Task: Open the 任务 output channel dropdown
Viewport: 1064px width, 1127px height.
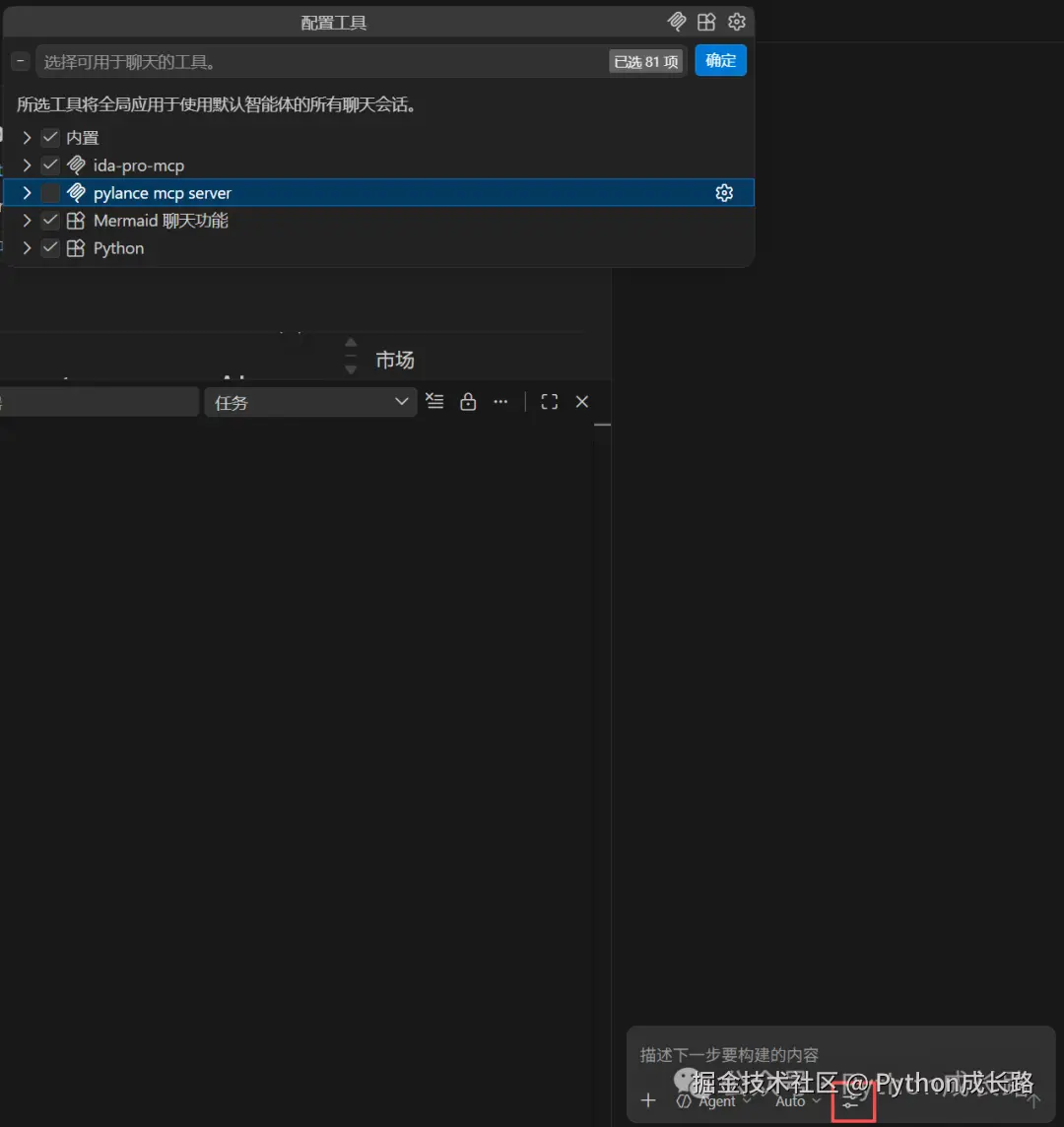Action: 310,402
